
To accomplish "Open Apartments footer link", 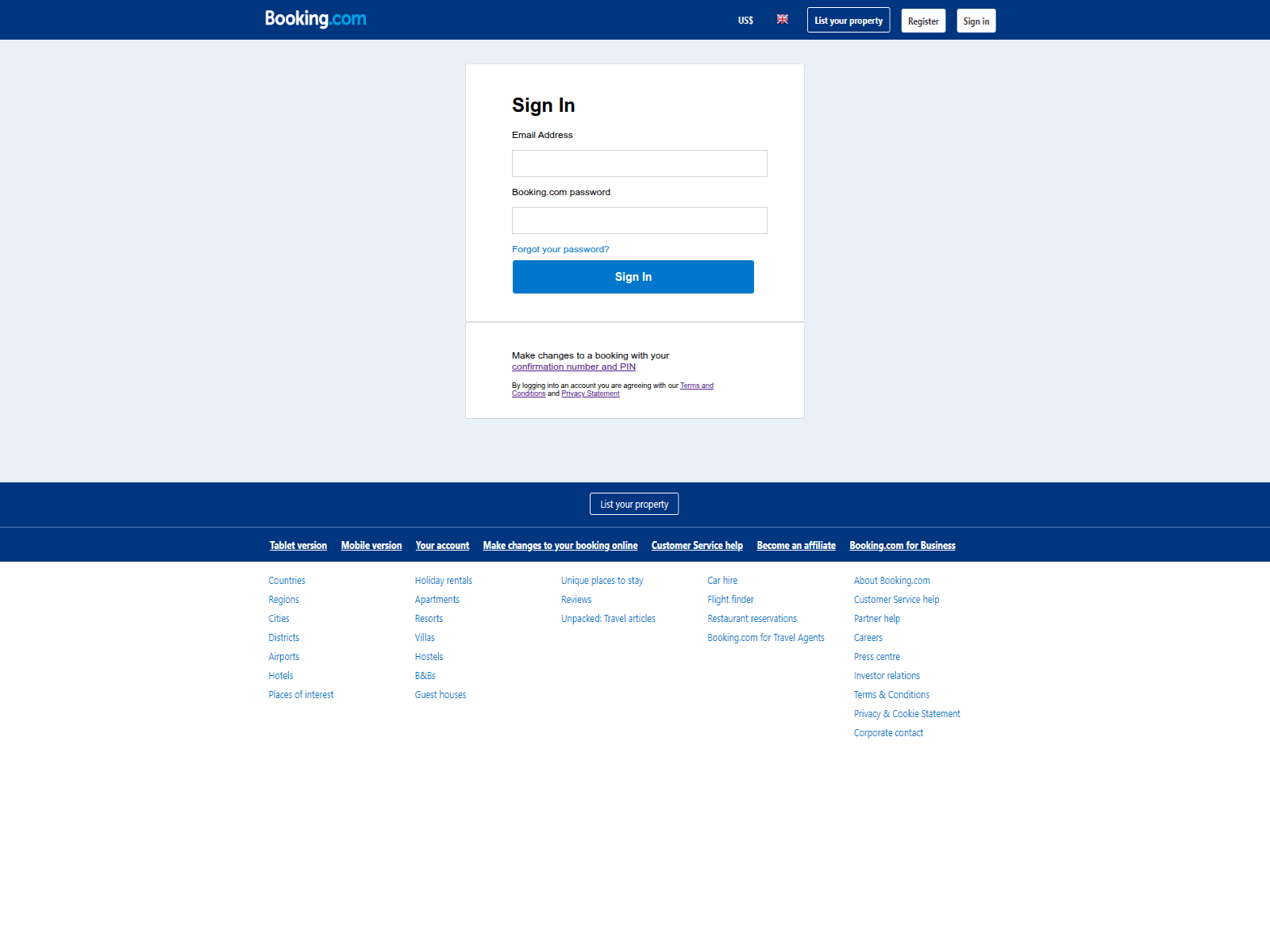I will 437,600.
